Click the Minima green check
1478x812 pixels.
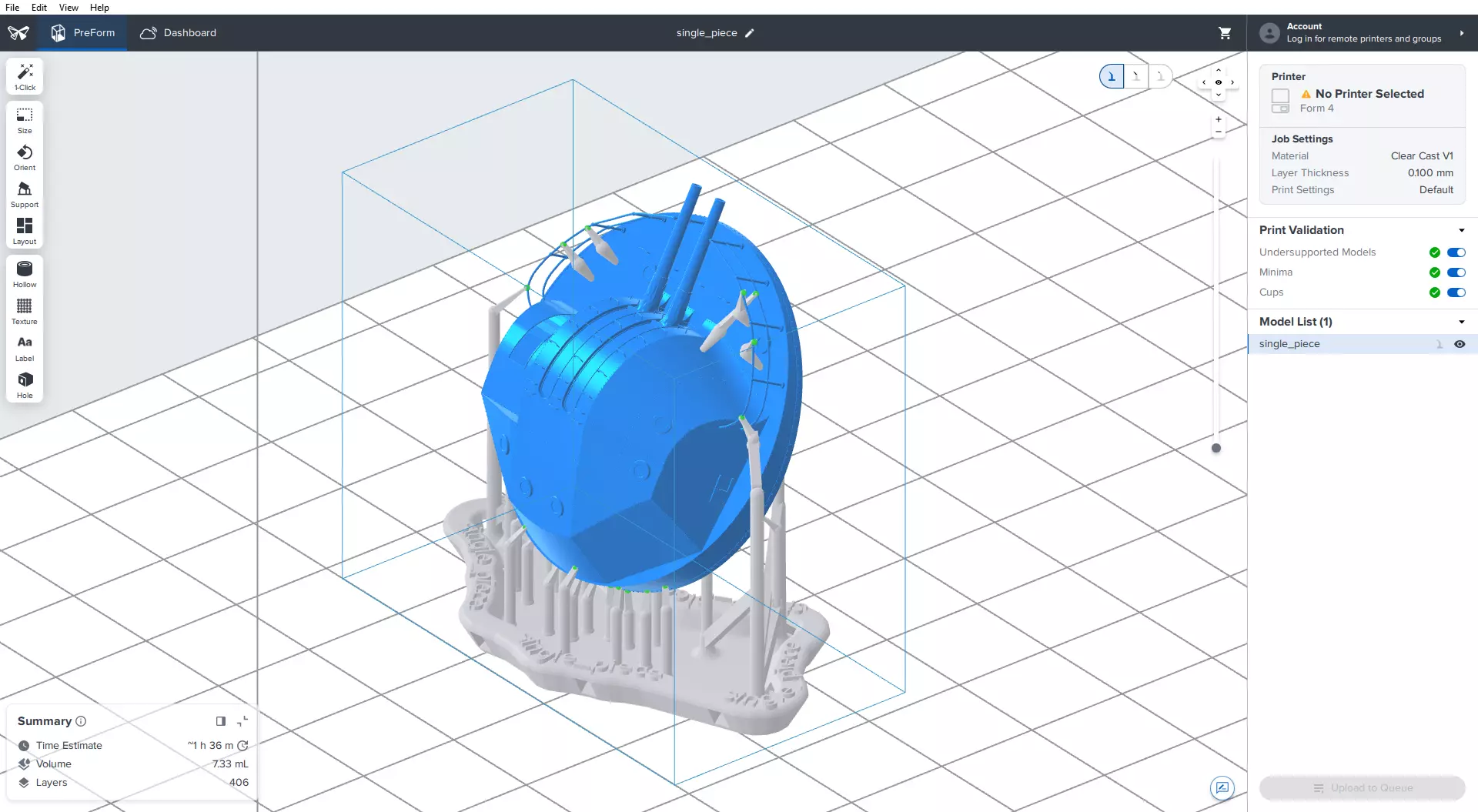pyautogui.click(x=1435, y=272)
